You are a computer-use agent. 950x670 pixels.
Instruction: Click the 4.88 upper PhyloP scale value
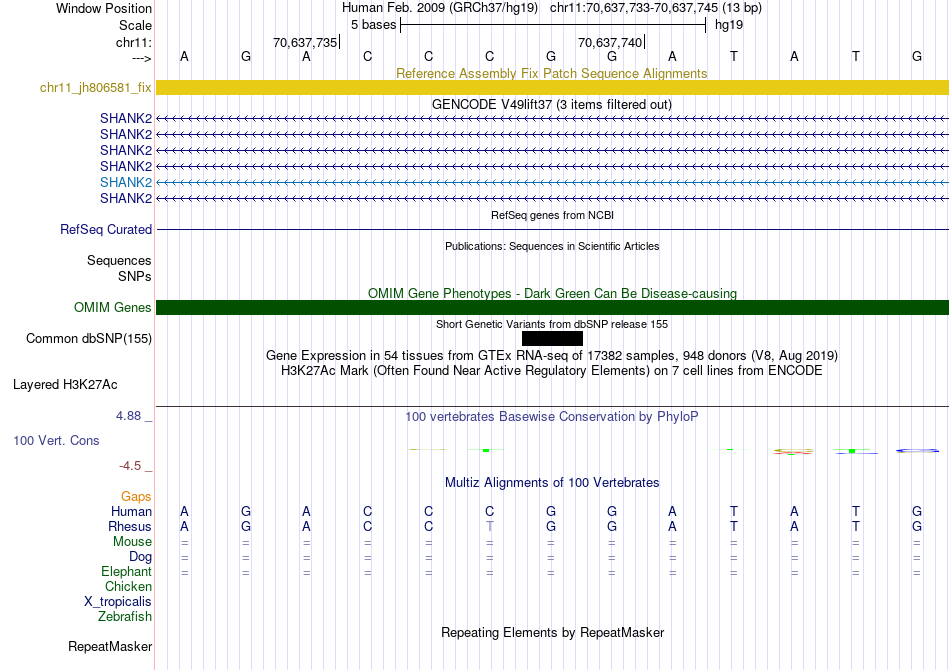click(x=128, y=416)
